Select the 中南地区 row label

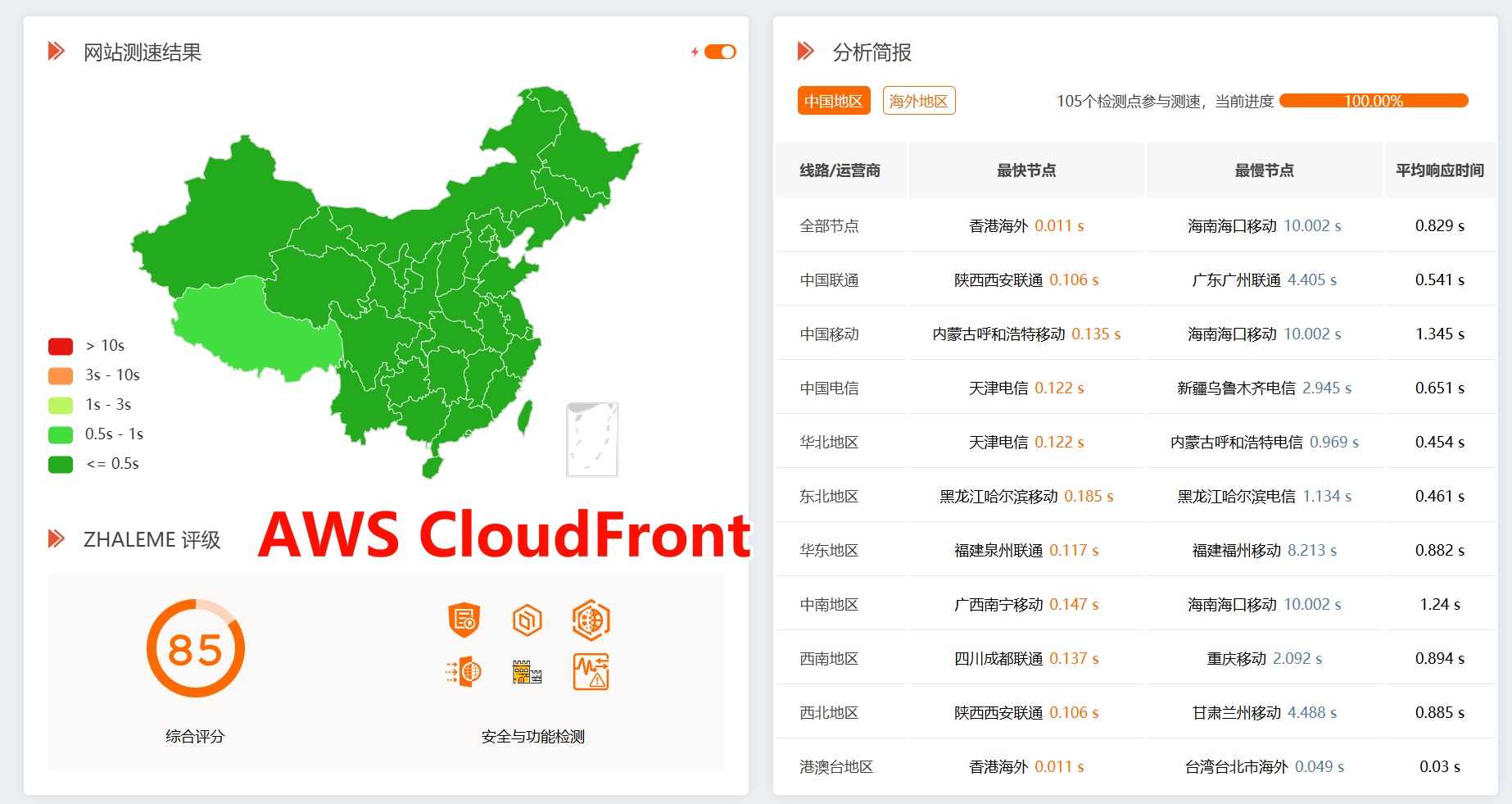pyautogui.click(x=830, y=604)
